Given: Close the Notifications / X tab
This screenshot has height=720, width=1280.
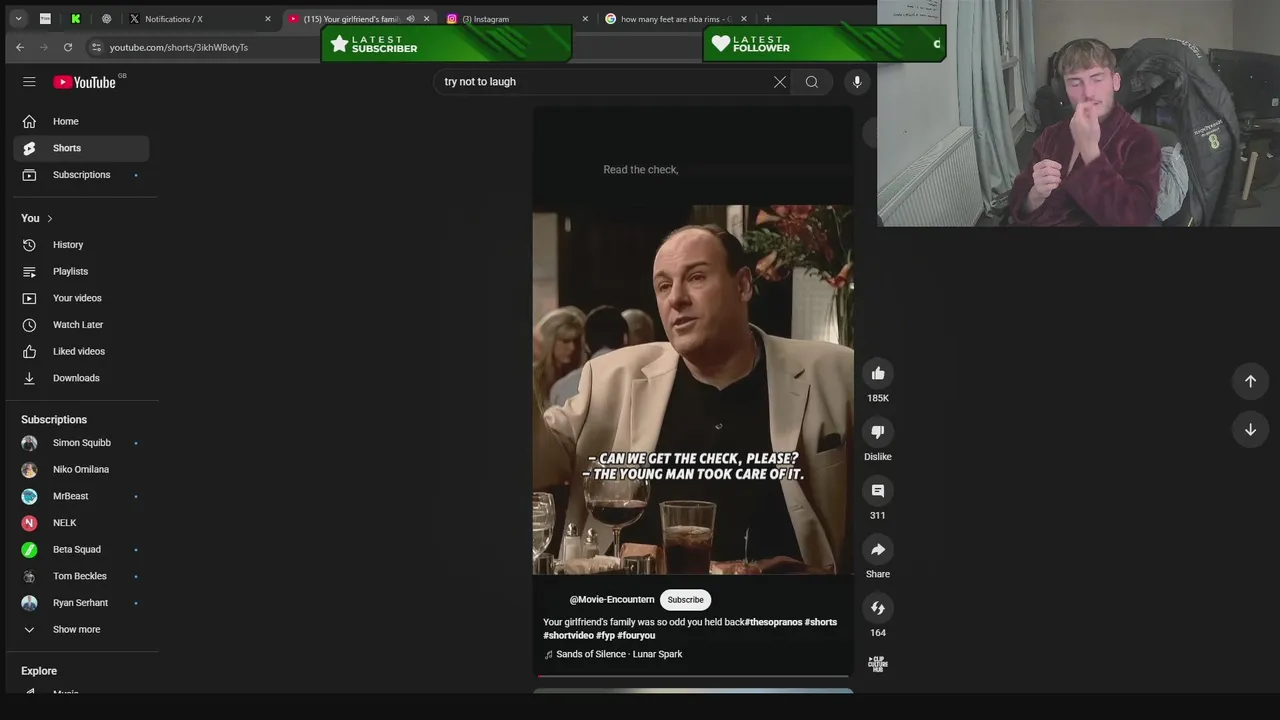Looking at the screenshot, I should [x=267, y=19].
